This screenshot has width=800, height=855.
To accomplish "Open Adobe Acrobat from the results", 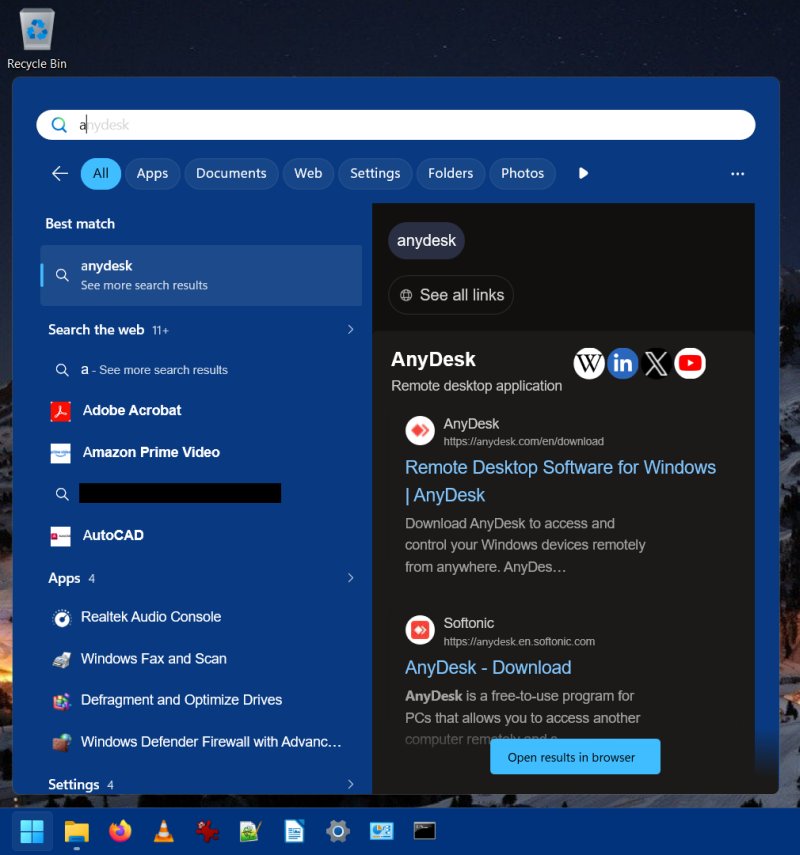I will [x=201, y=411].
